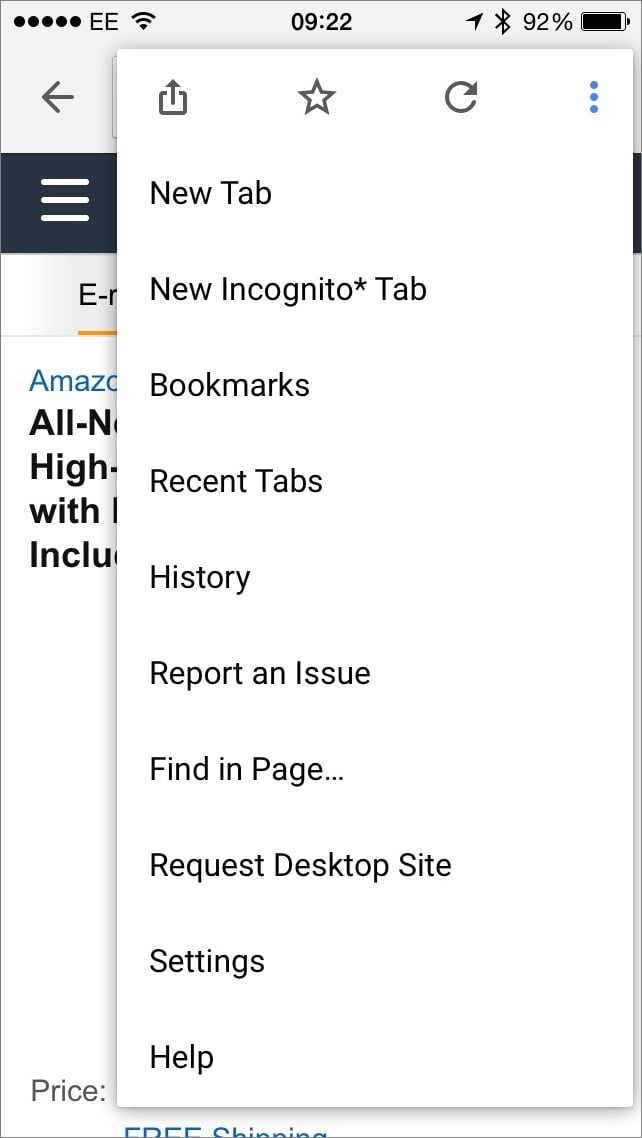Screen dimensions: 642x1138
Task: Tap the partially hidden Amazon brand link
Action: click(x=73, y=381)
